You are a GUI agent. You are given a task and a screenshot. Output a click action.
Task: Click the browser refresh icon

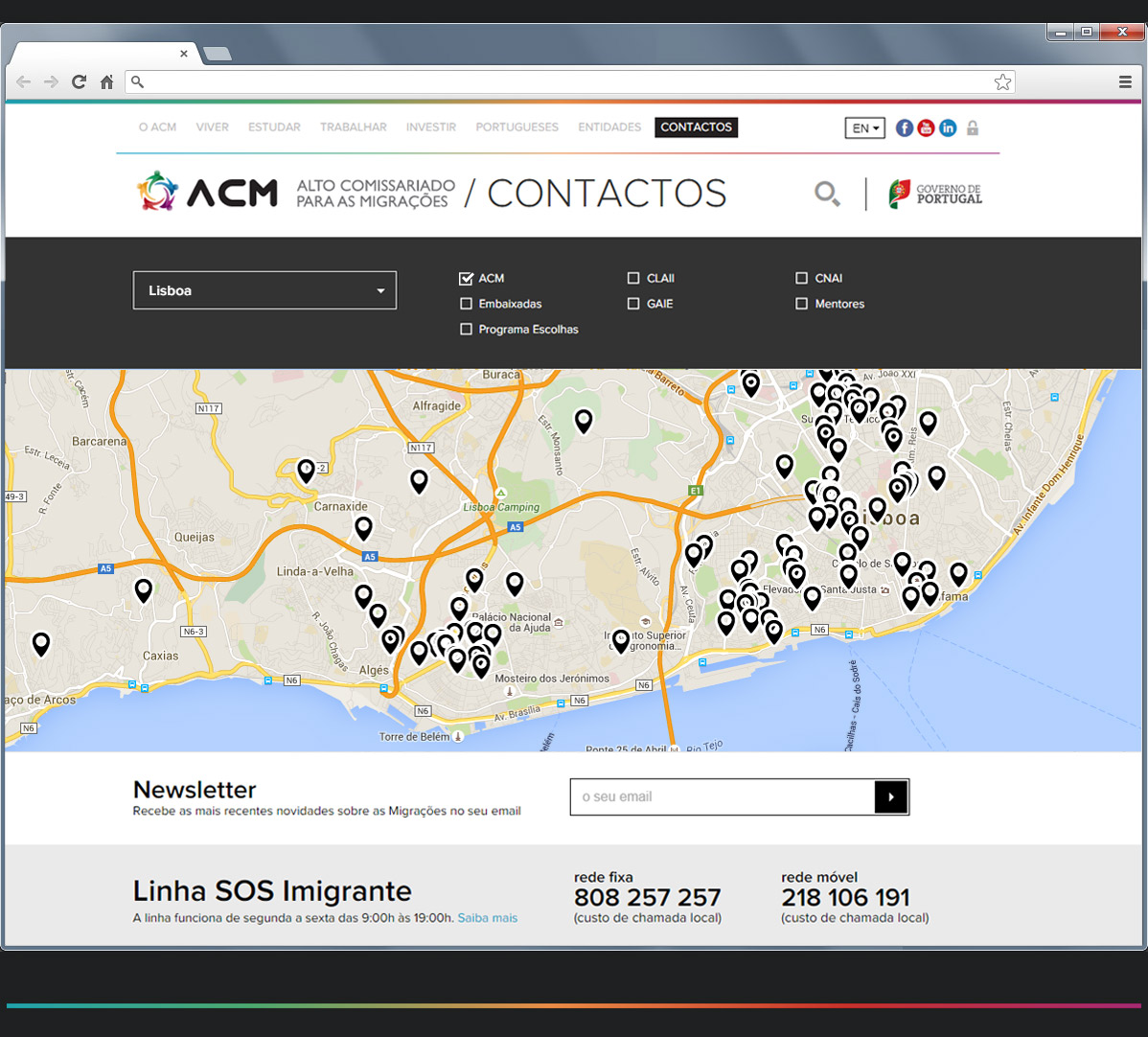click(x=79, y=81)
